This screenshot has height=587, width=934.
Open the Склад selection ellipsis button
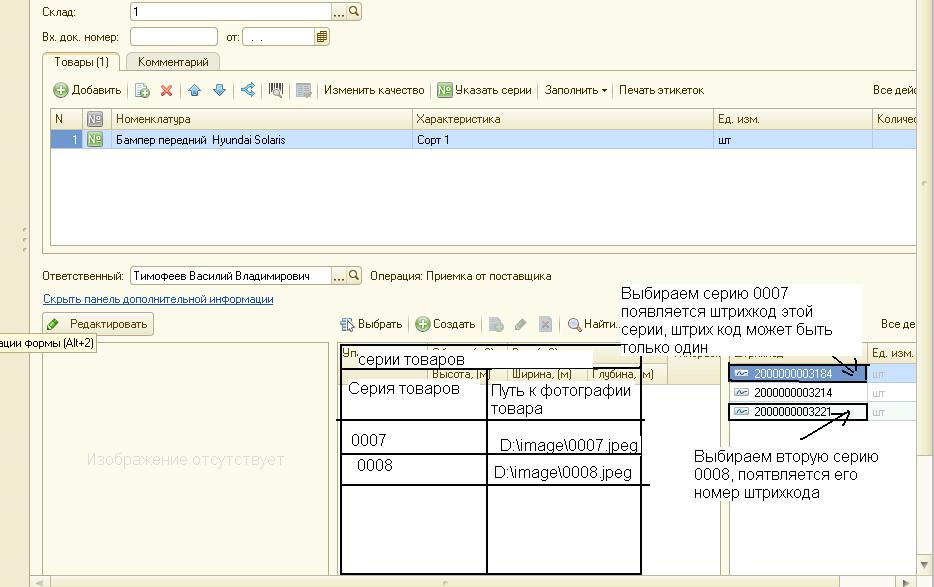(x=339, y=12)
